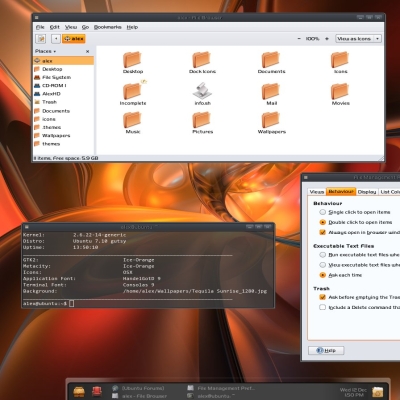Image resolution: width=400 pixels, height=400 pixels.
Task: Open the Bookmarks menu
Action: click(107, 27)
